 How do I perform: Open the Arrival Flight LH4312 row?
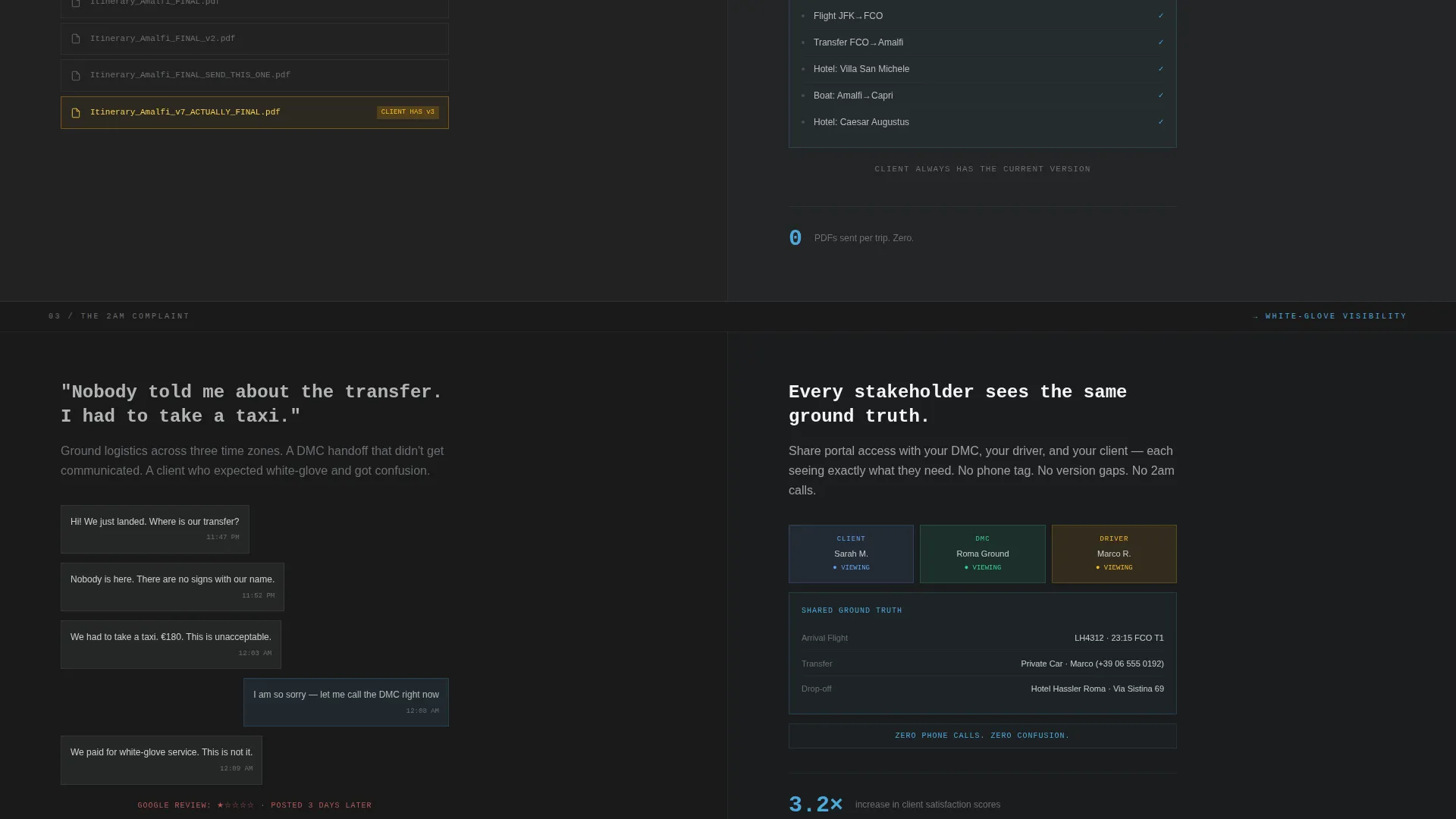click(983, 639)
